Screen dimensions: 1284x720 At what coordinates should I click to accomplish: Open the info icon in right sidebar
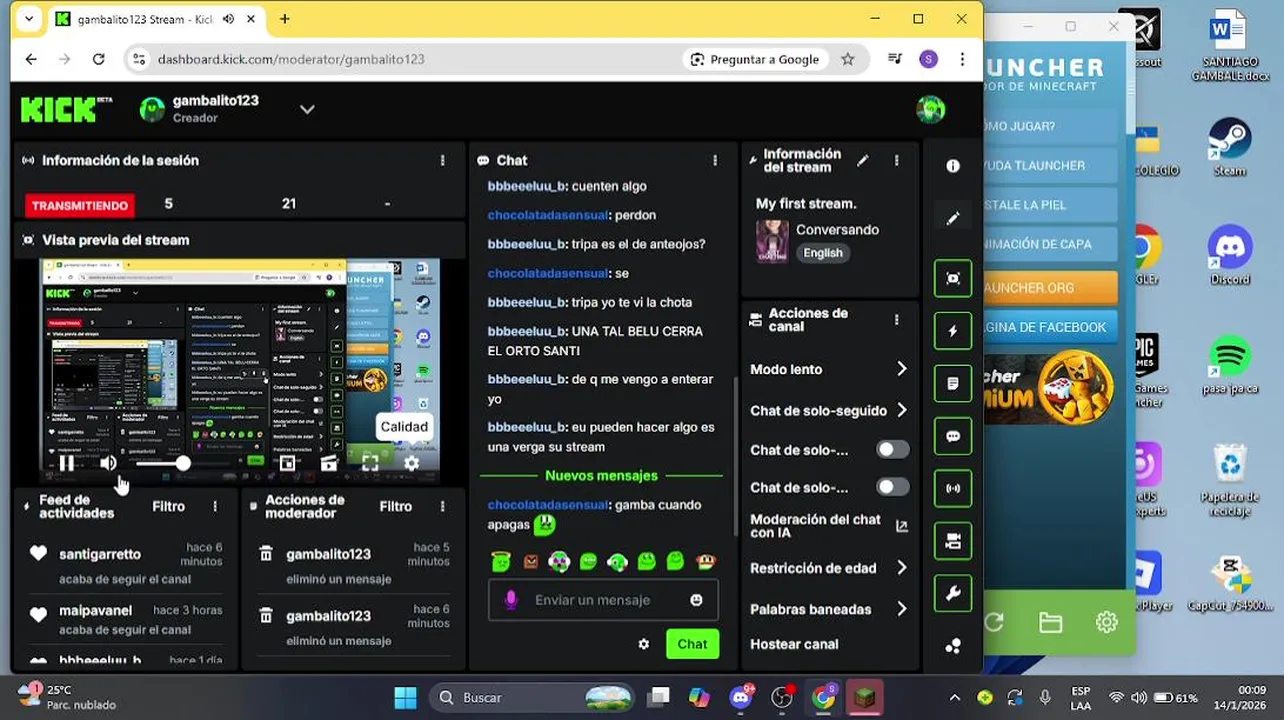953,166
